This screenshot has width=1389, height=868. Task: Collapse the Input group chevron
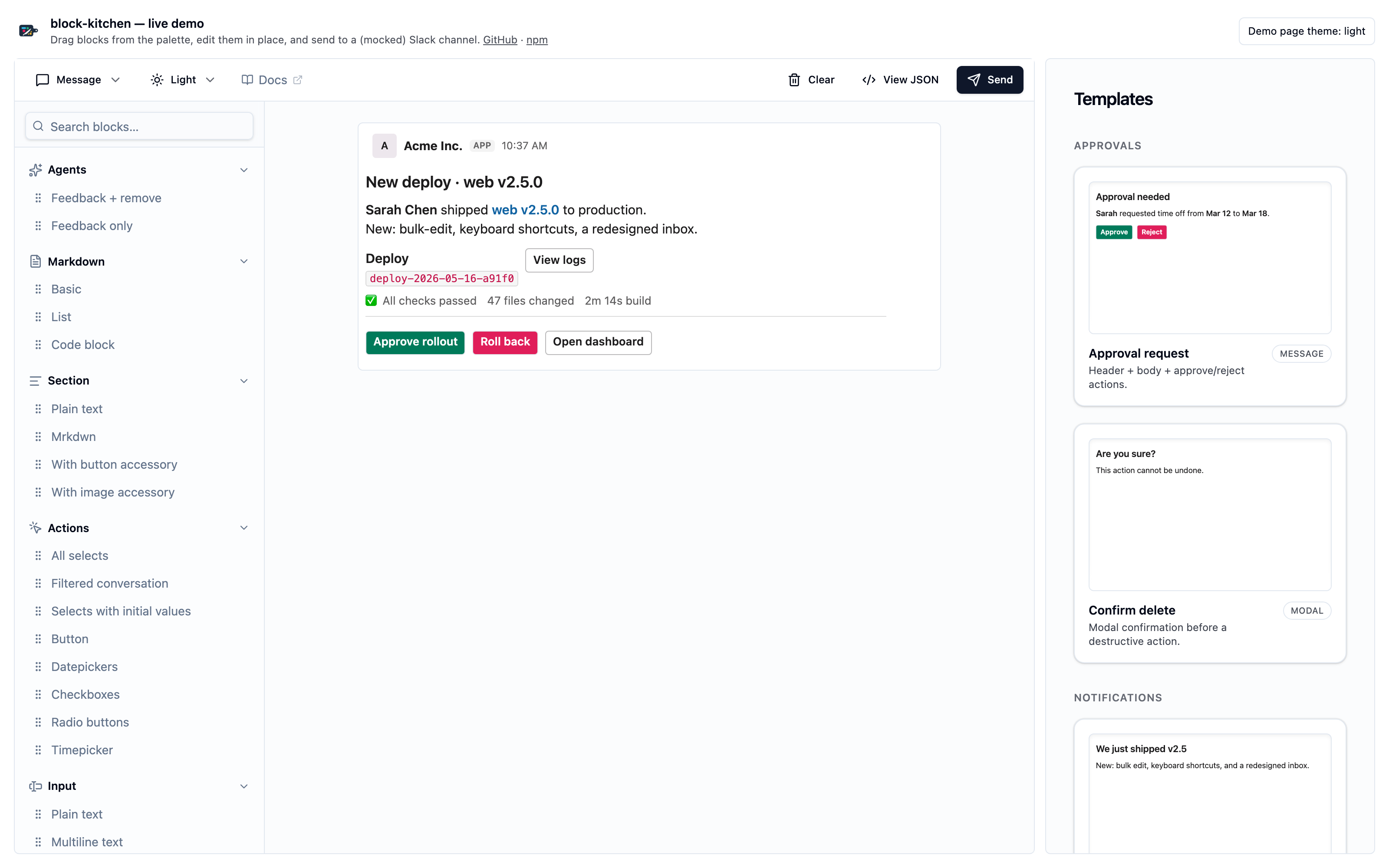(244, 786)
